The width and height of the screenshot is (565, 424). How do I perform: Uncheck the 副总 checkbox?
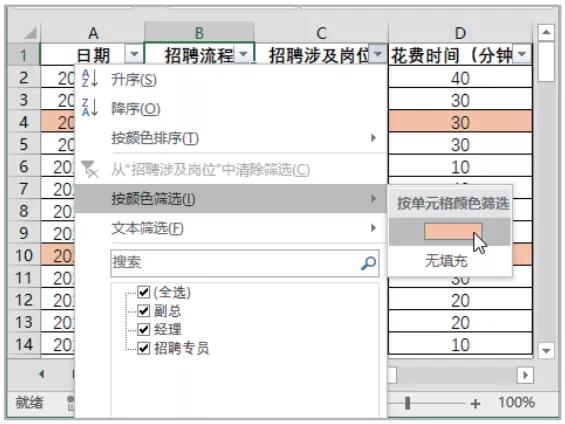(143, 311)
